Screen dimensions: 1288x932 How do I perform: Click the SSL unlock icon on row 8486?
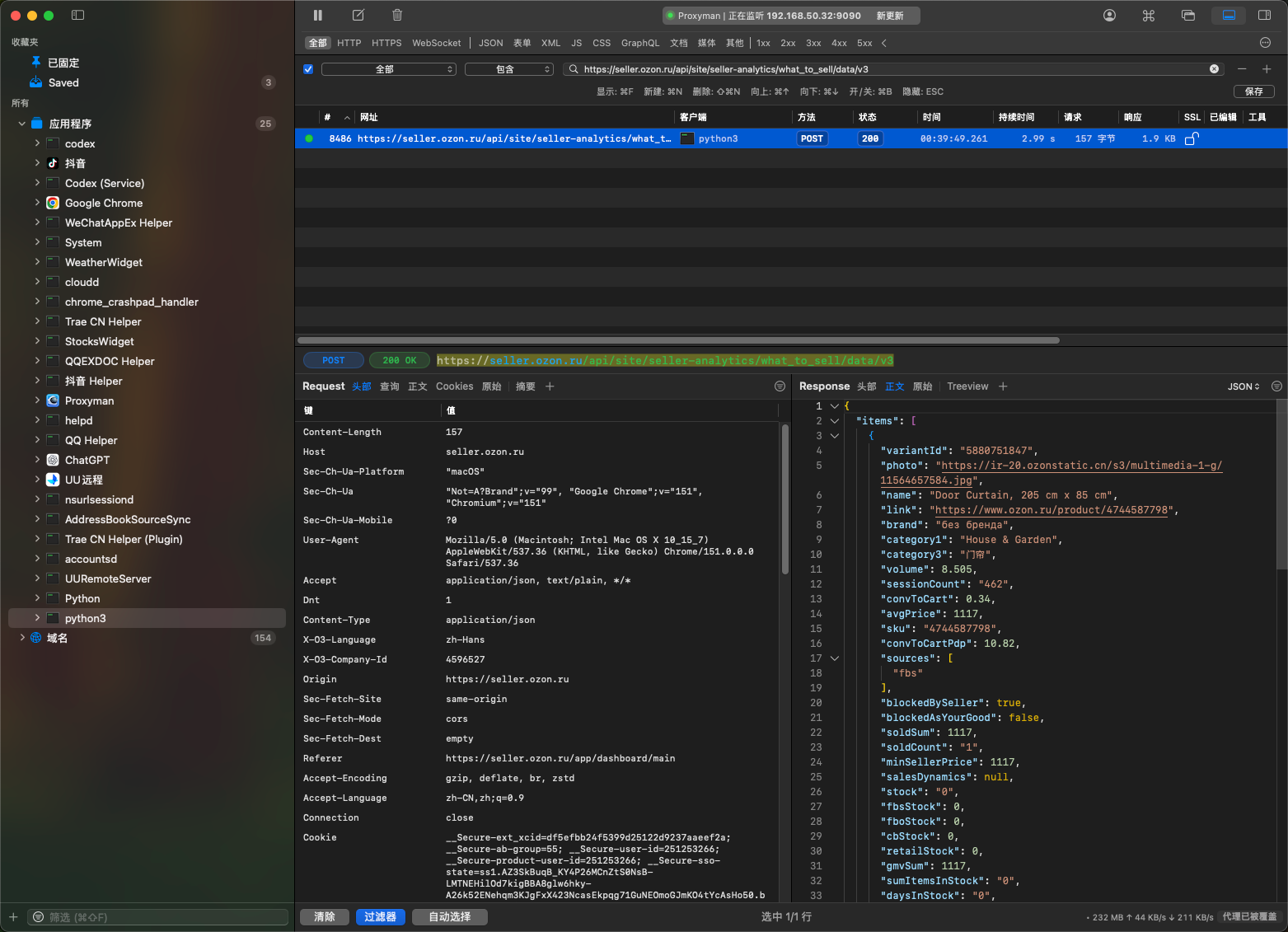tap(1191, 138)
